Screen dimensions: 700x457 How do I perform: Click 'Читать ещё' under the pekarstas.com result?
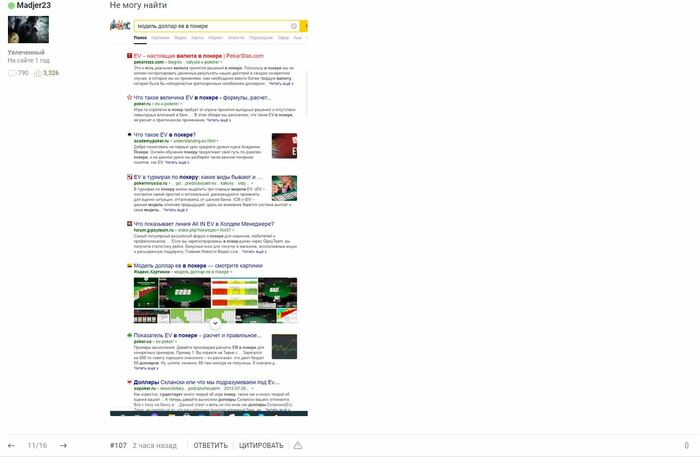point(281,83)
